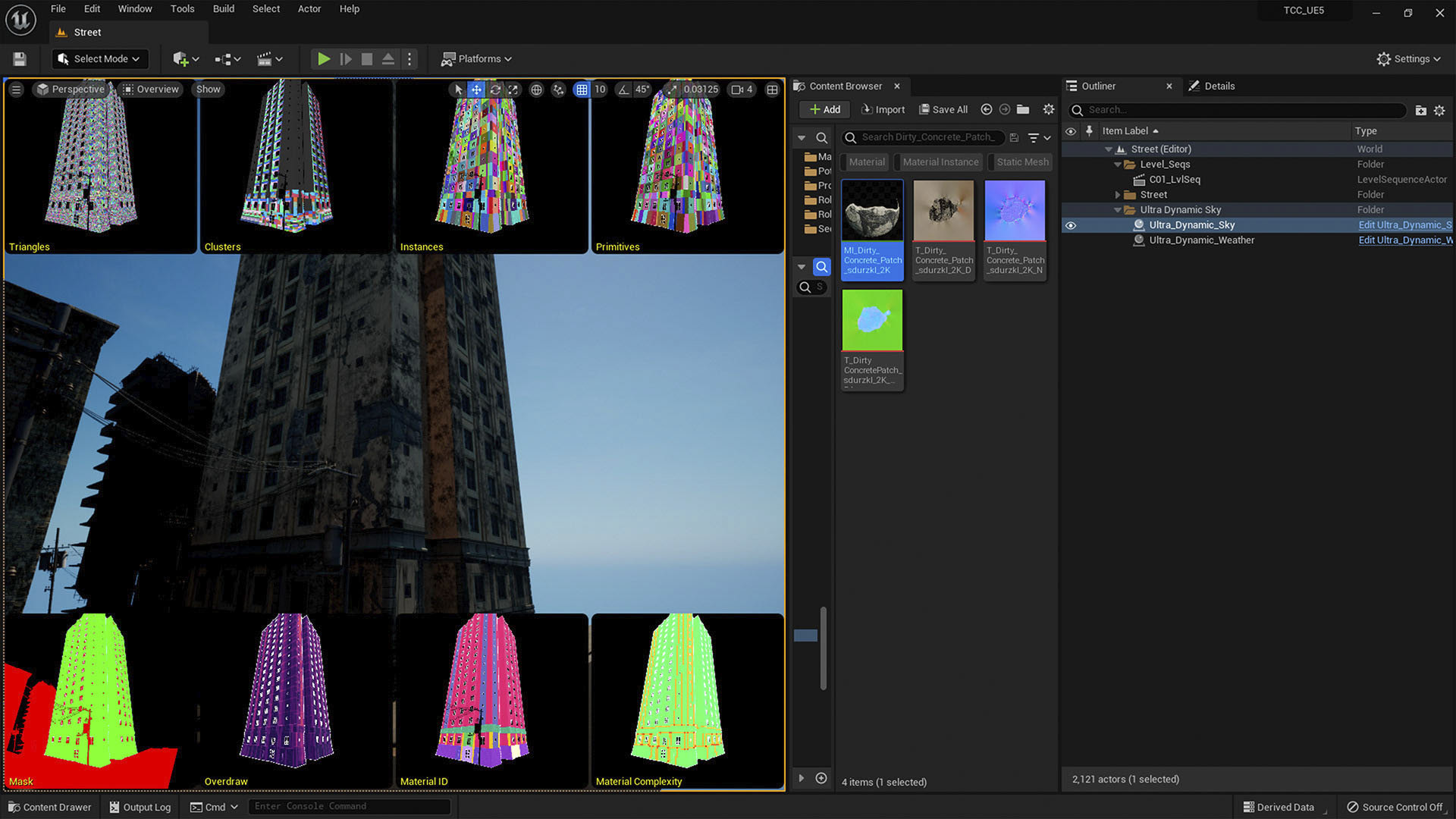Screen dimensions: 1456x819
Task: Save the current Content Browser search
Action: point(1014,137)
